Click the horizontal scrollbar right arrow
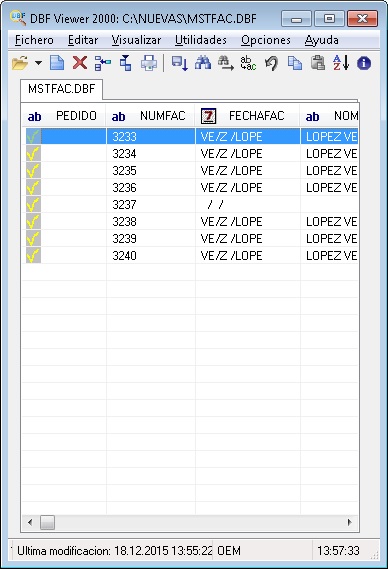388x569 pixels. click(x=350, y=523)
